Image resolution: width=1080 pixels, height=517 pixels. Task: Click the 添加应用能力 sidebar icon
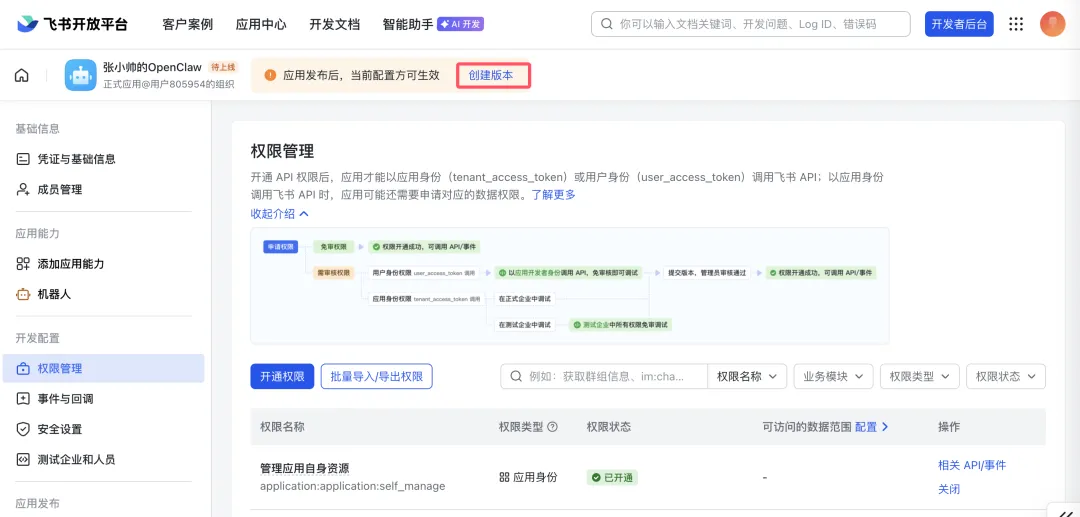(23, 264)
